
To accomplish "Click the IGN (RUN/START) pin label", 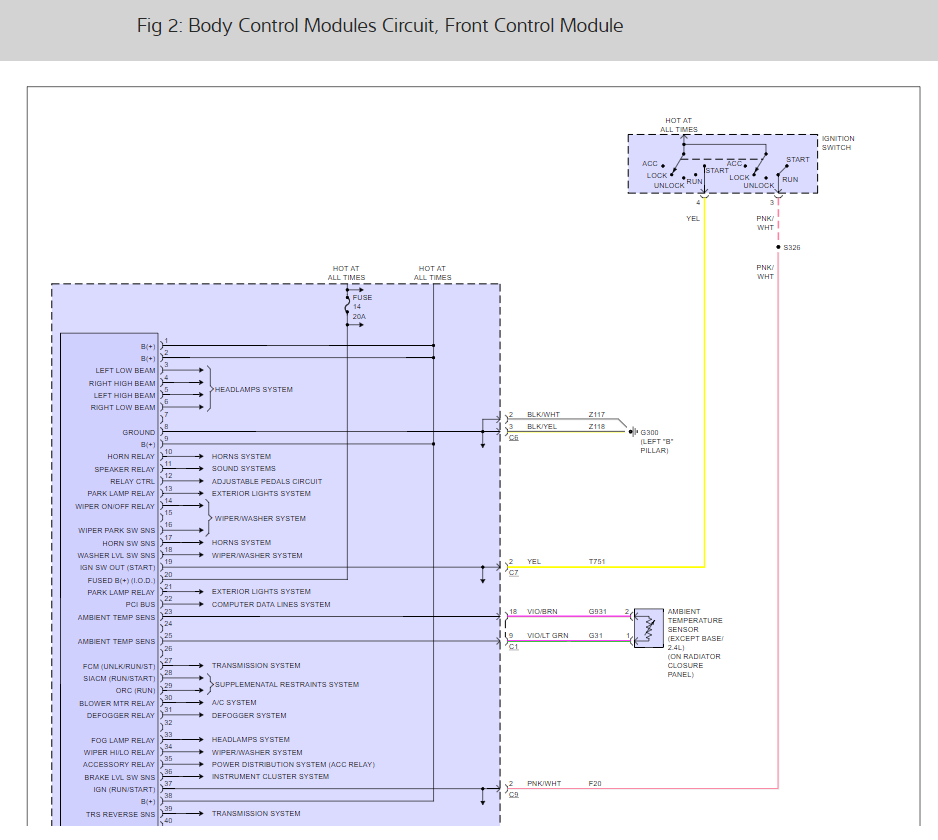I will (124, 790).
